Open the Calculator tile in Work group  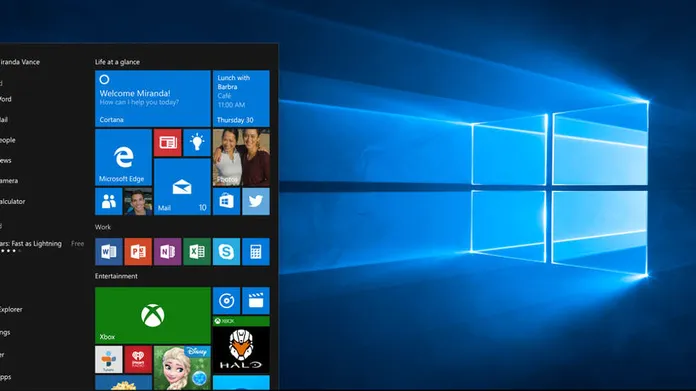point(256,252)
